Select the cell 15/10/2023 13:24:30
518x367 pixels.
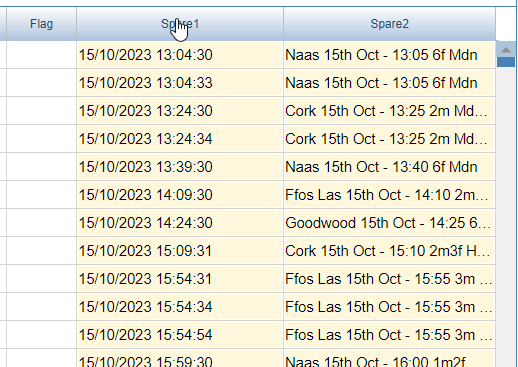pyautogui.click(x=180, y=111)
